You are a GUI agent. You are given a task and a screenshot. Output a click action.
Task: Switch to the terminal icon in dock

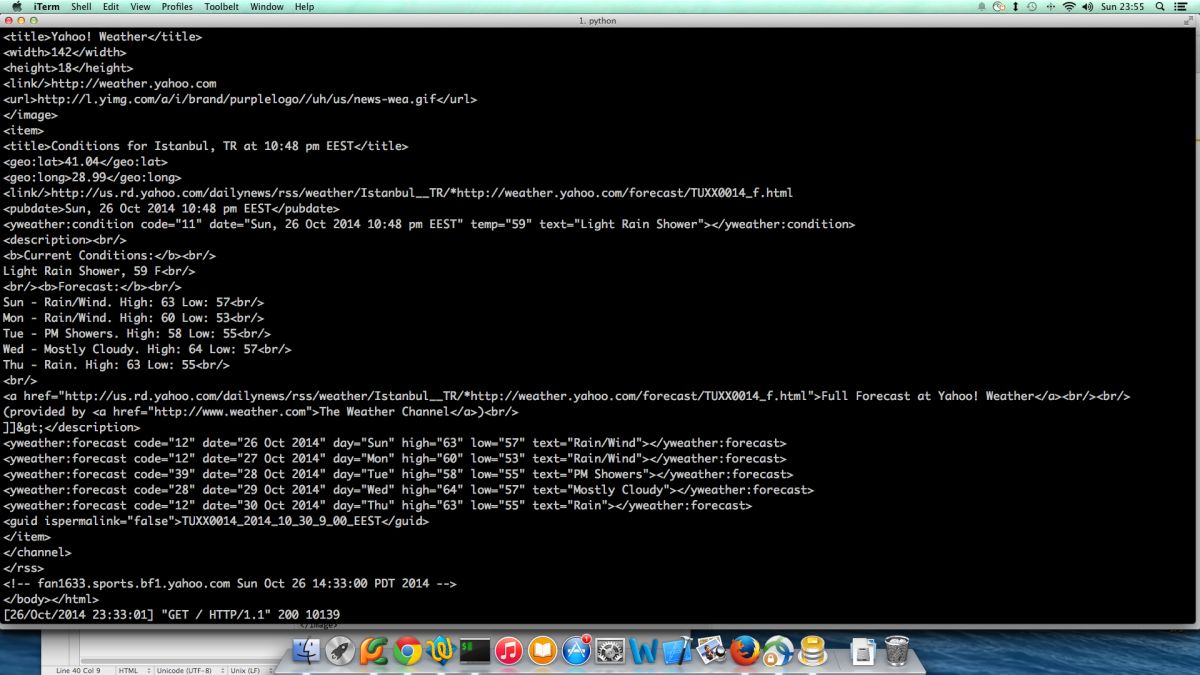[x=475, y=651]
